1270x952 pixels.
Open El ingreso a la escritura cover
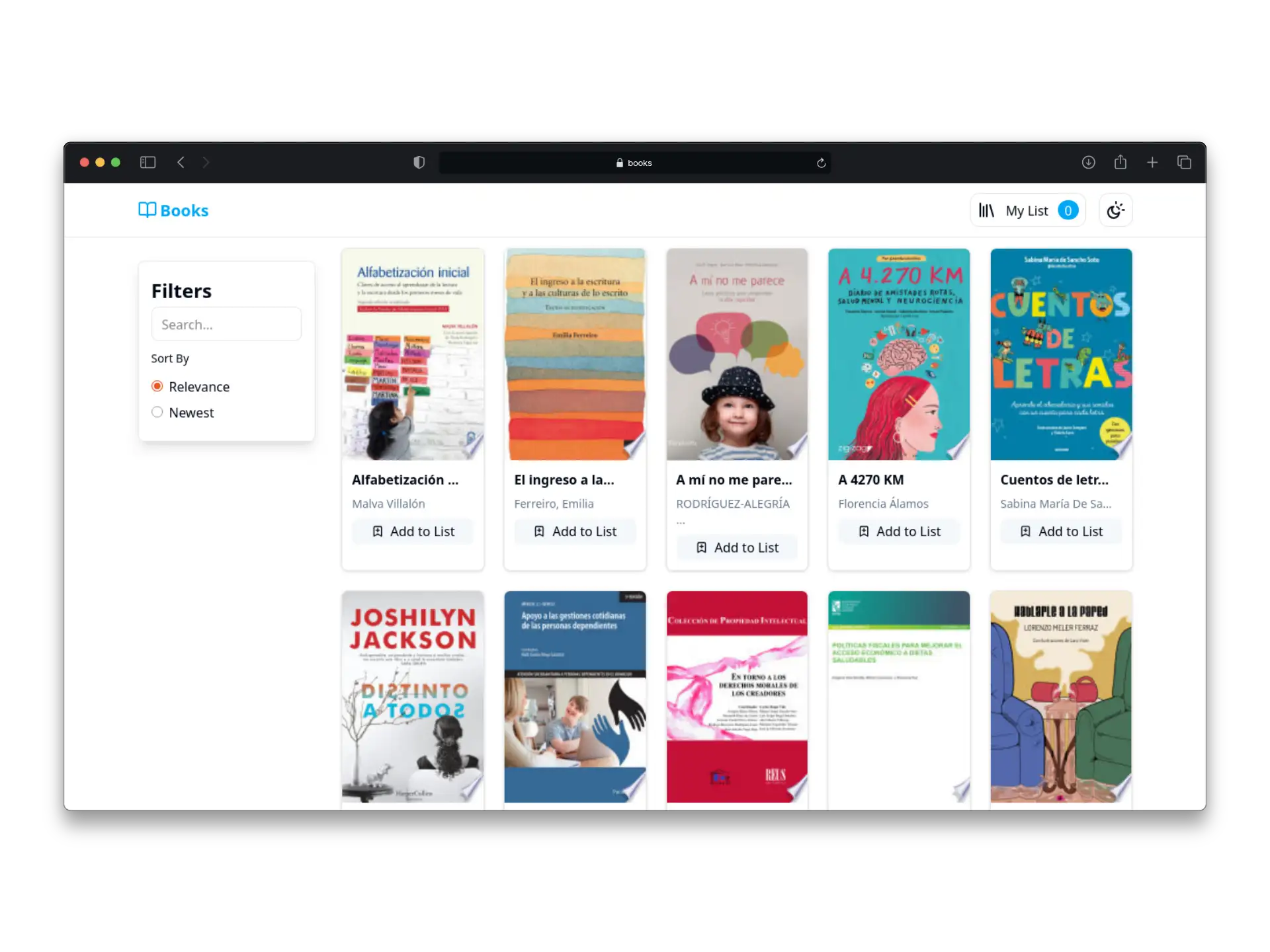click(x=575, y=354)
